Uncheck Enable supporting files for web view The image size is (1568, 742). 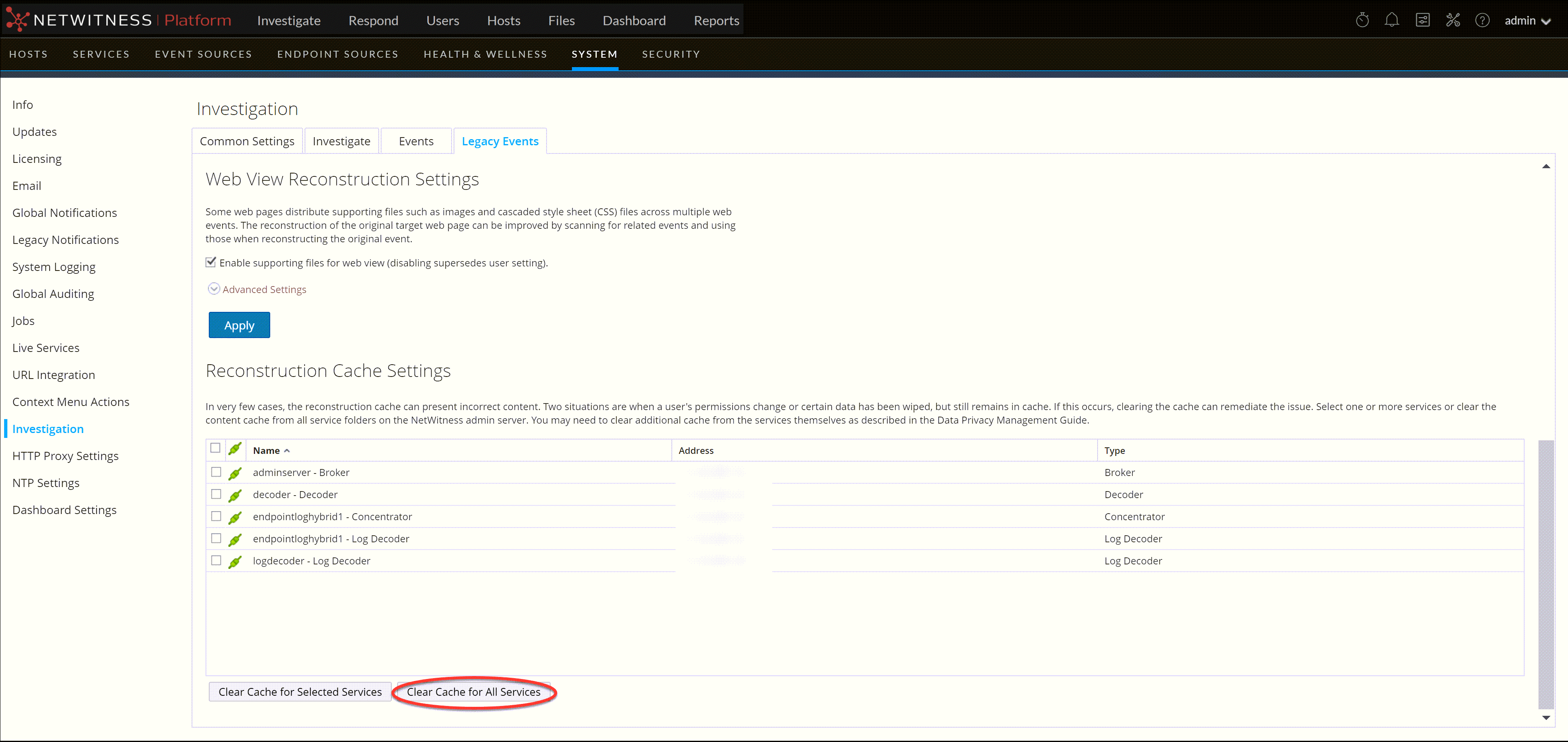pyautogui.click(x=210, y=262)
